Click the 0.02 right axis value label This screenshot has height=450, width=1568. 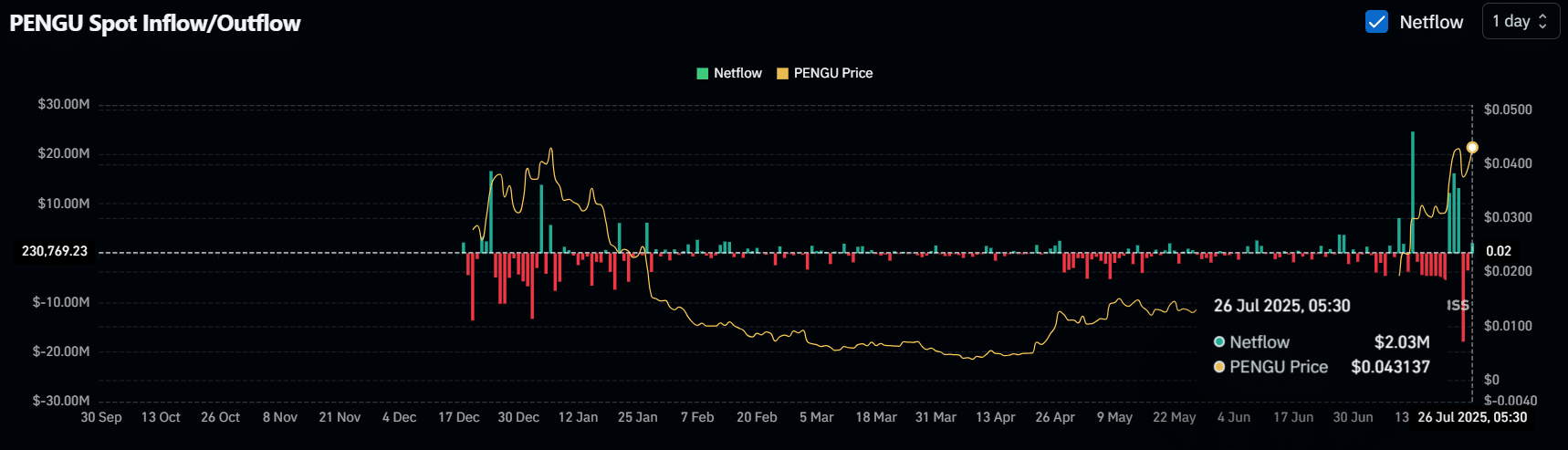click(x=1499, y=251)
